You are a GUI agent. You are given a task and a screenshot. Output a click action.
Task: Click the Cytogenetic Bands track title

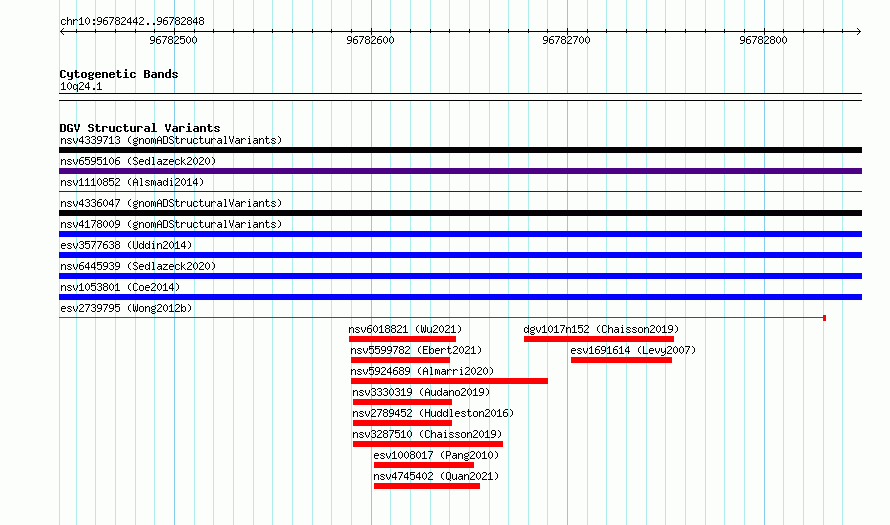[x=119, y=74]
